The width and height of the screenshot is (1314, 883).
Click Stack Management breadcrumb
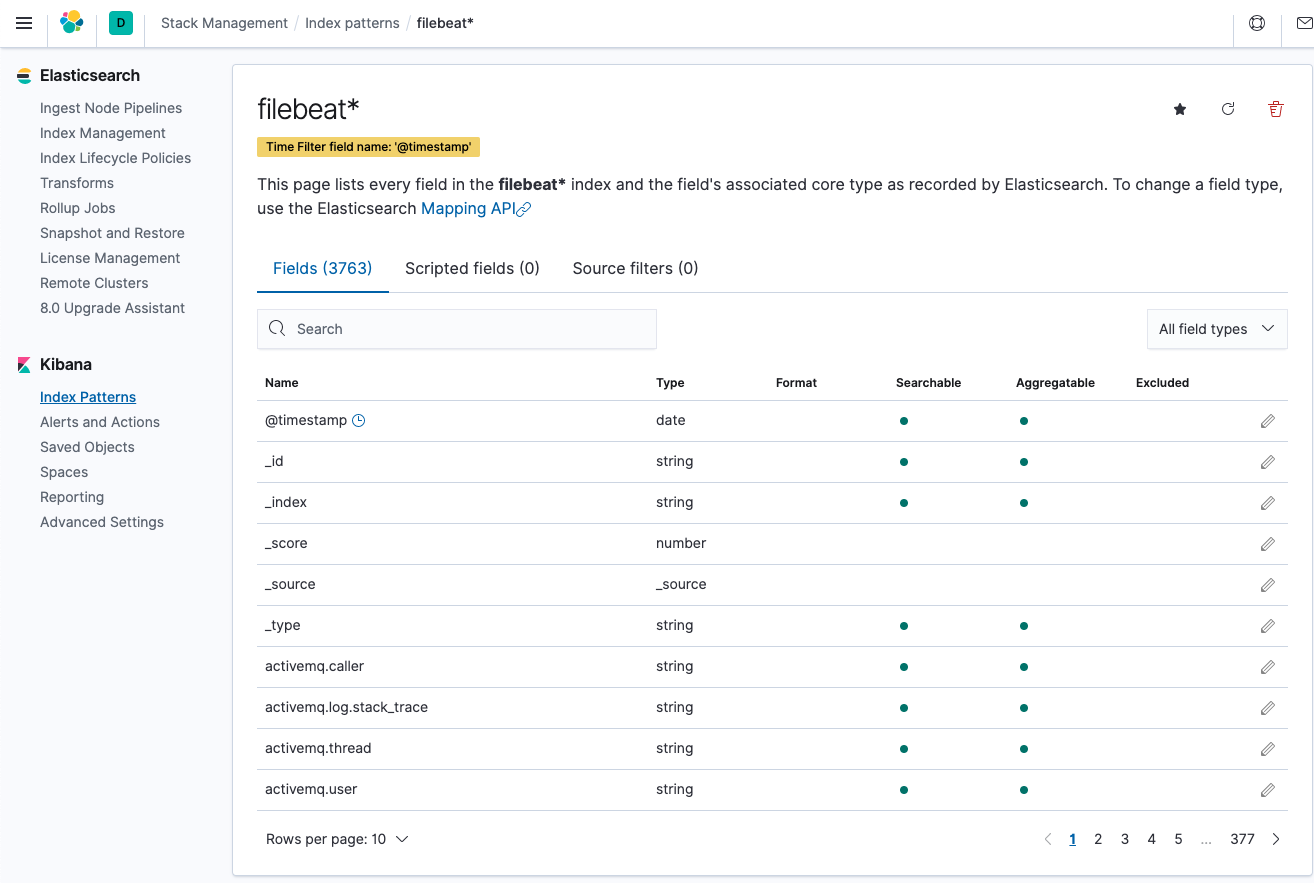pyautogui.click(x=224, y=23)
